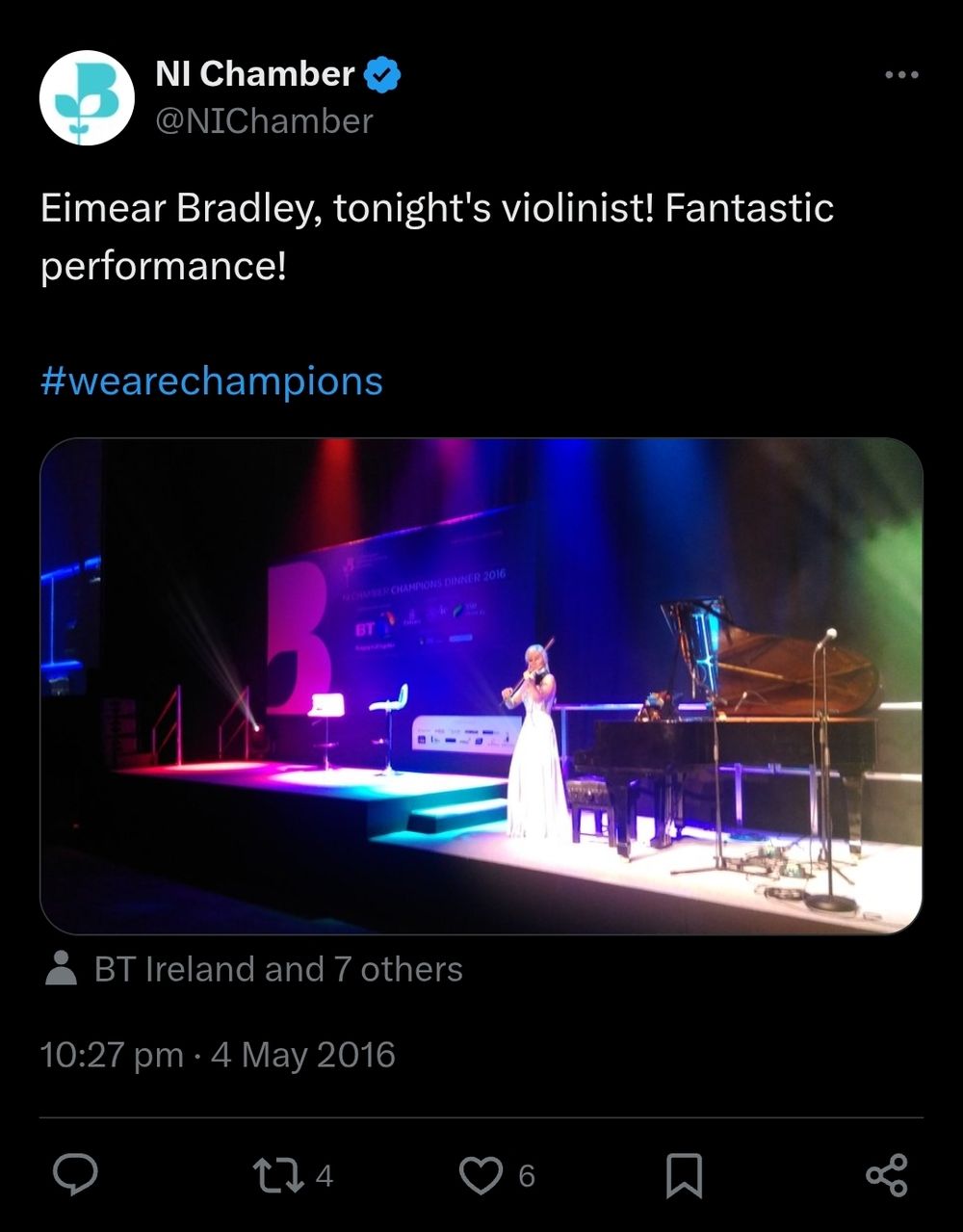Image resolution: width=963 pixels, height=1232 pixels.
Task: Click the 10:27 pm timestamp
Action: pyautogui.click(x=112, y=1055)
